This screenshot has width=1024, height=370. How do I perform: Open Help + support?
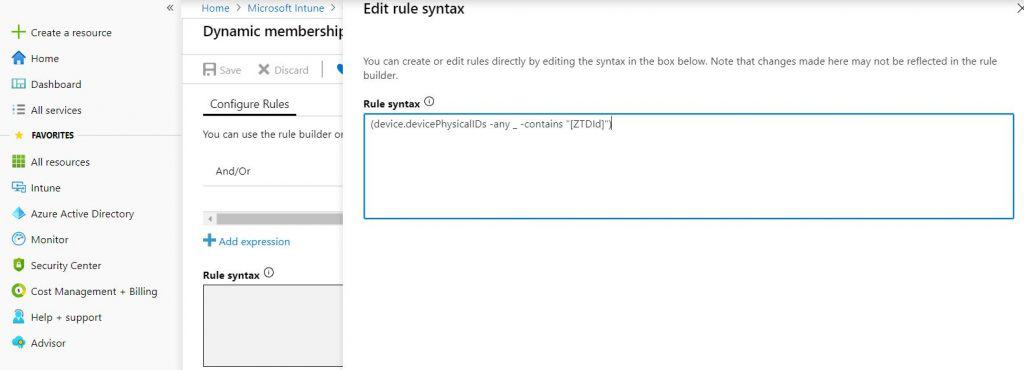pos(66,318)
